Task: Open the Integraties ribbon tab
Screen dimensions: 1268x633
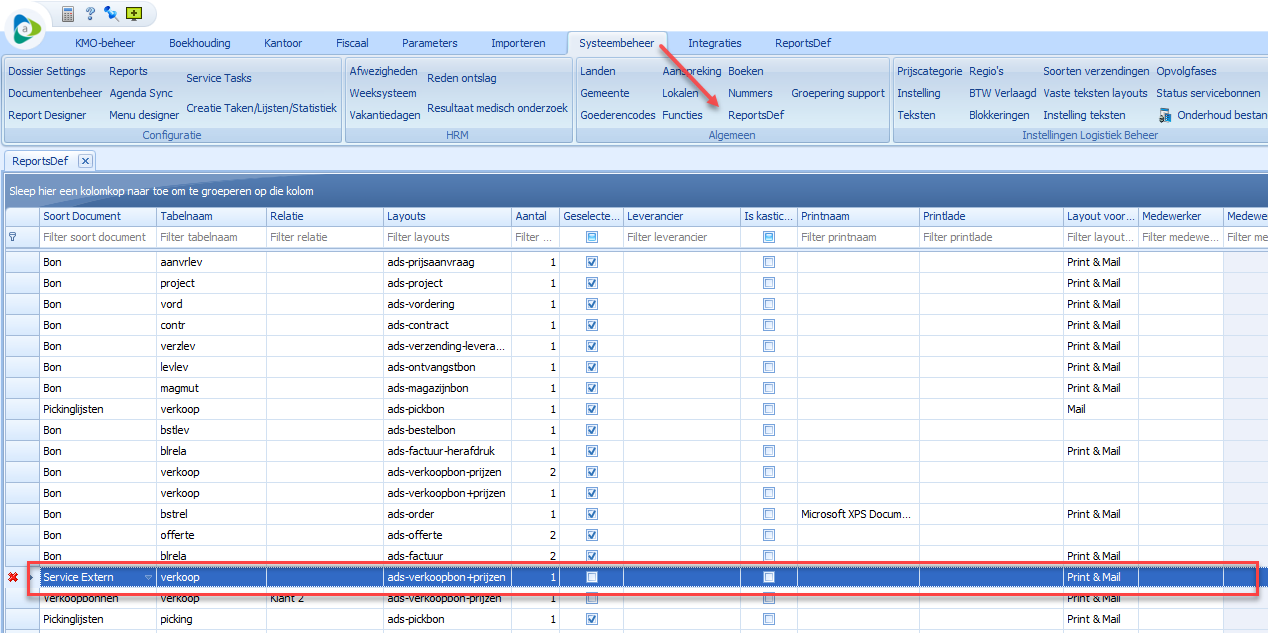Action: tap(714, 43)
